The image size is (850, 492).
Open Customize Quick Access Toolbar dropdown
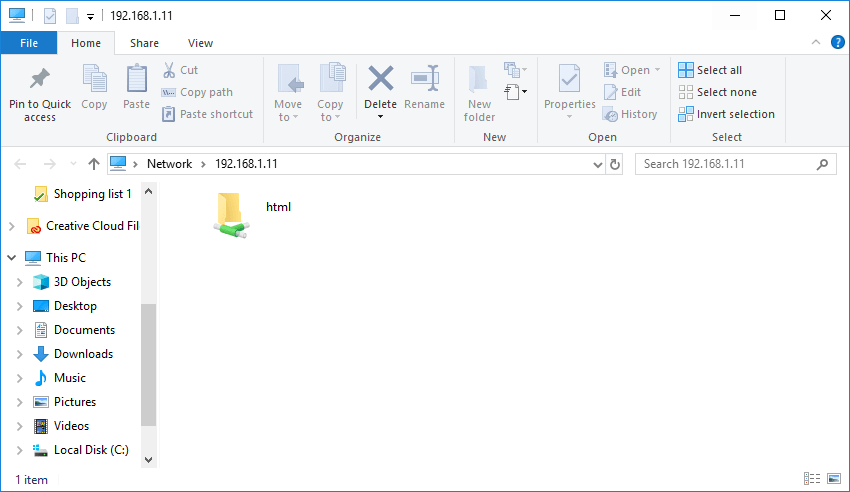91,17
